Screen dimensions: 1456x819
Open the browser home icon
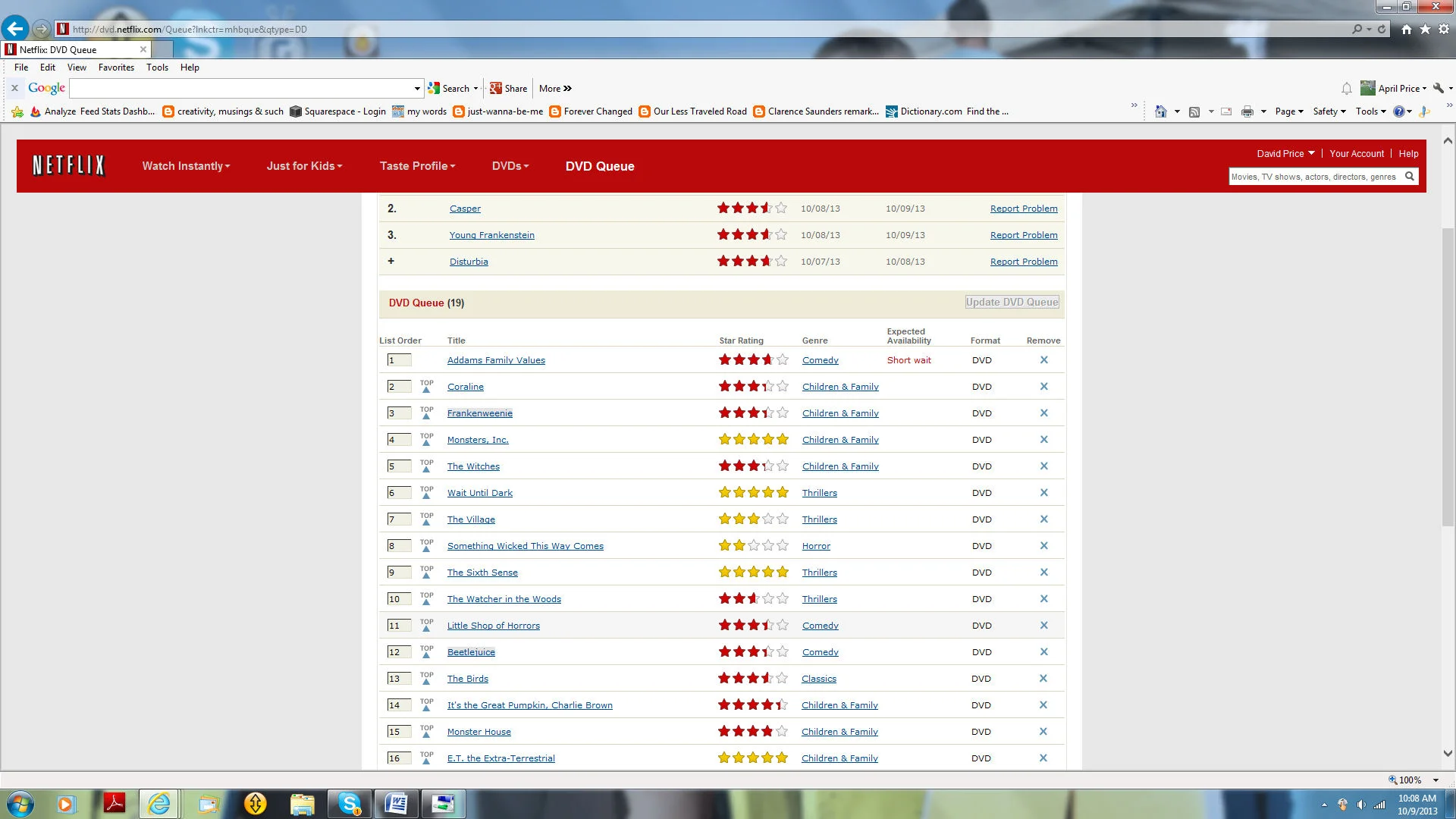[x=1407, y=29]
